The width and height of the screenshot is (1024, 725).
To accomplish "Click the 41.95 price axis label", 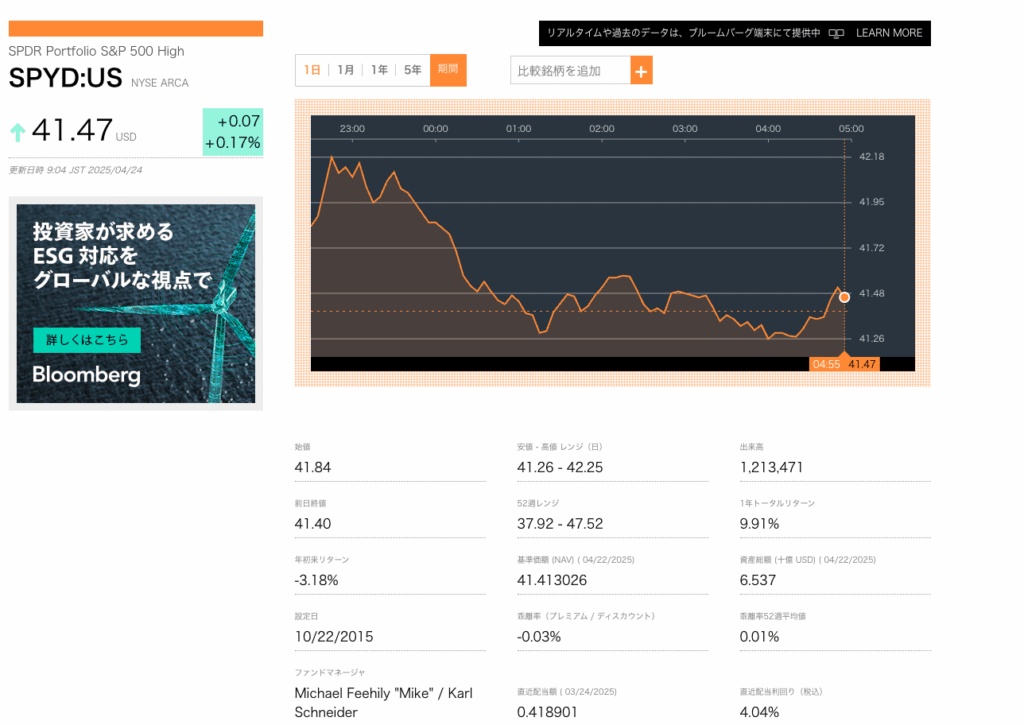I will coord(871,202).
